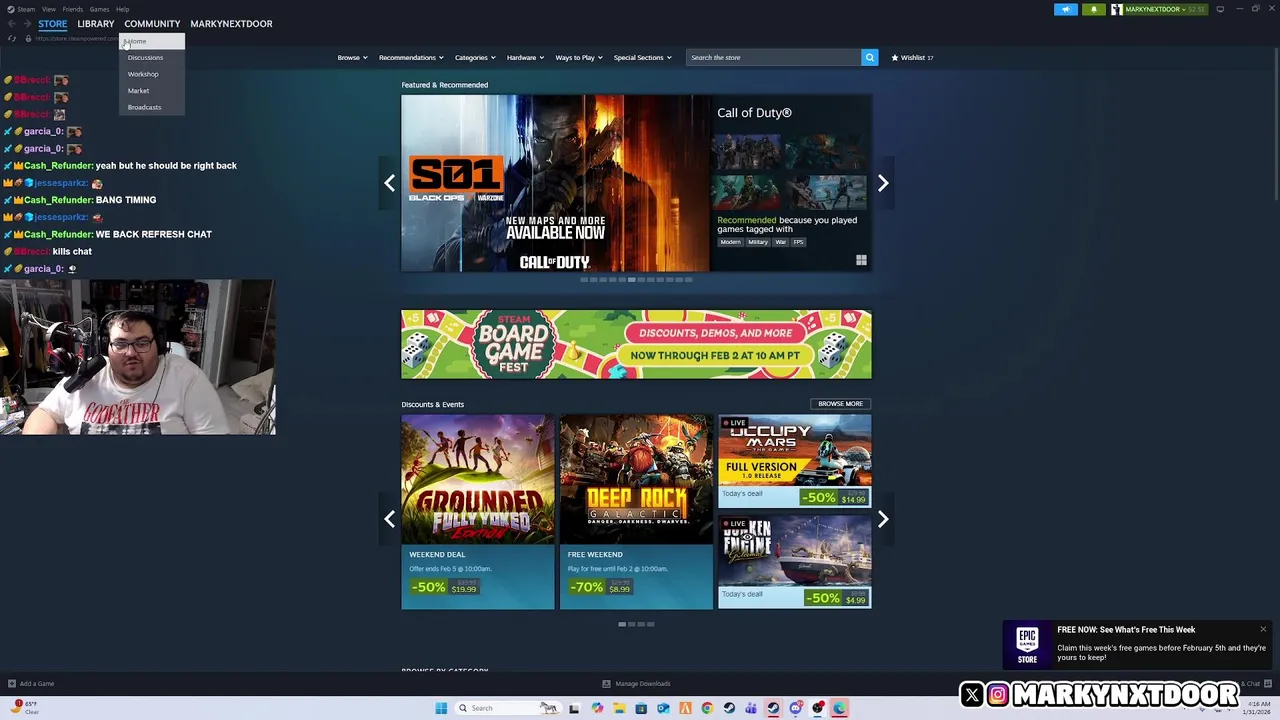Click the profile avatar in the top bar
The image size is (1280, 720).
1117,9
